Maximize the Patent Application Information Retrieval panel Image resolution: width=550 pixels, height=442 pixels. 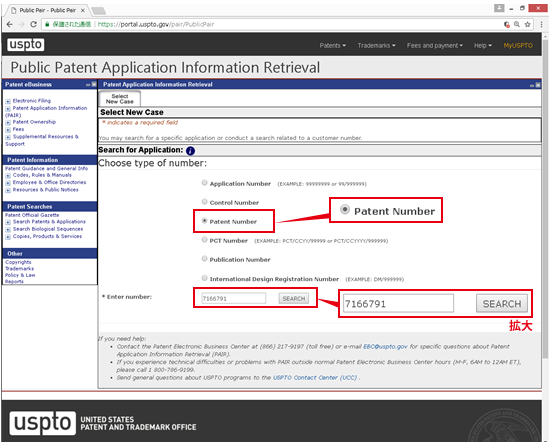[538, 85]
